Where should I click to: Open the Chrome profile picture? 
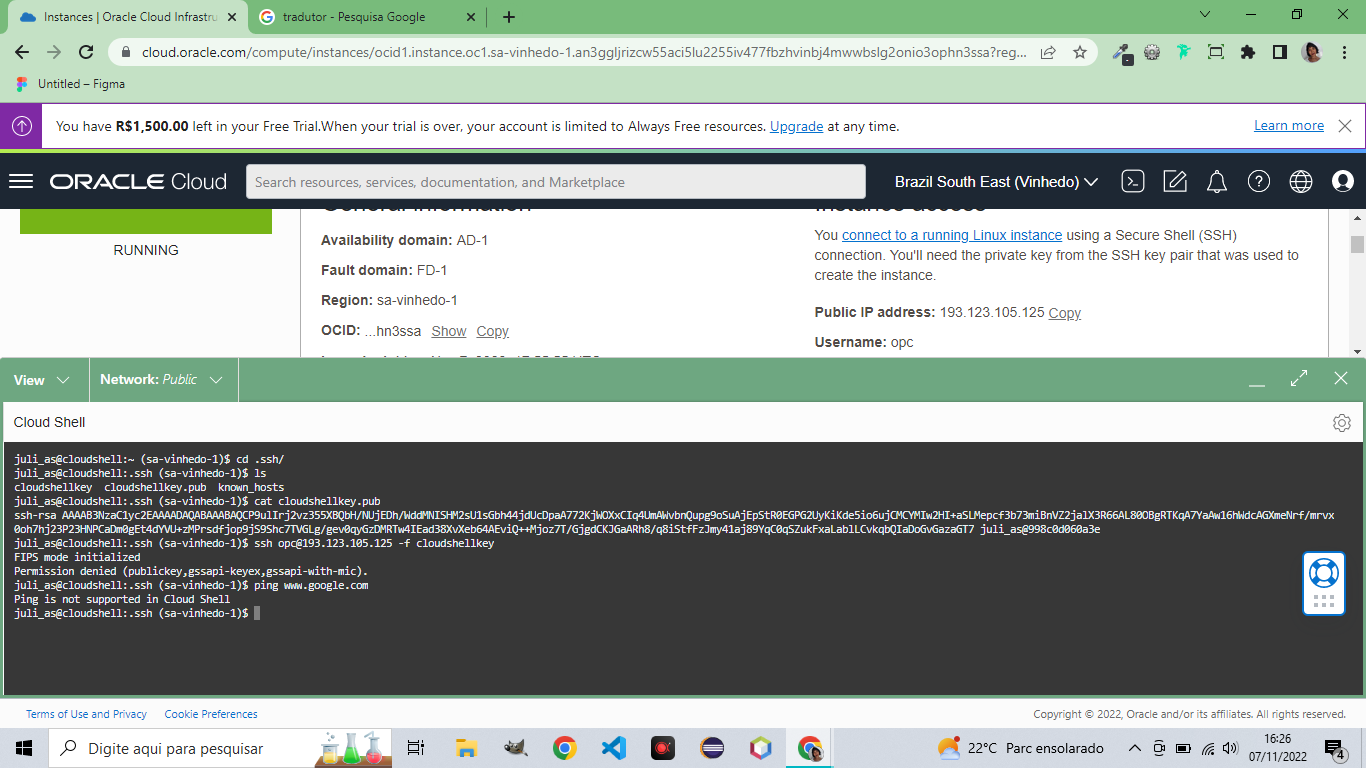(1312, 52)
